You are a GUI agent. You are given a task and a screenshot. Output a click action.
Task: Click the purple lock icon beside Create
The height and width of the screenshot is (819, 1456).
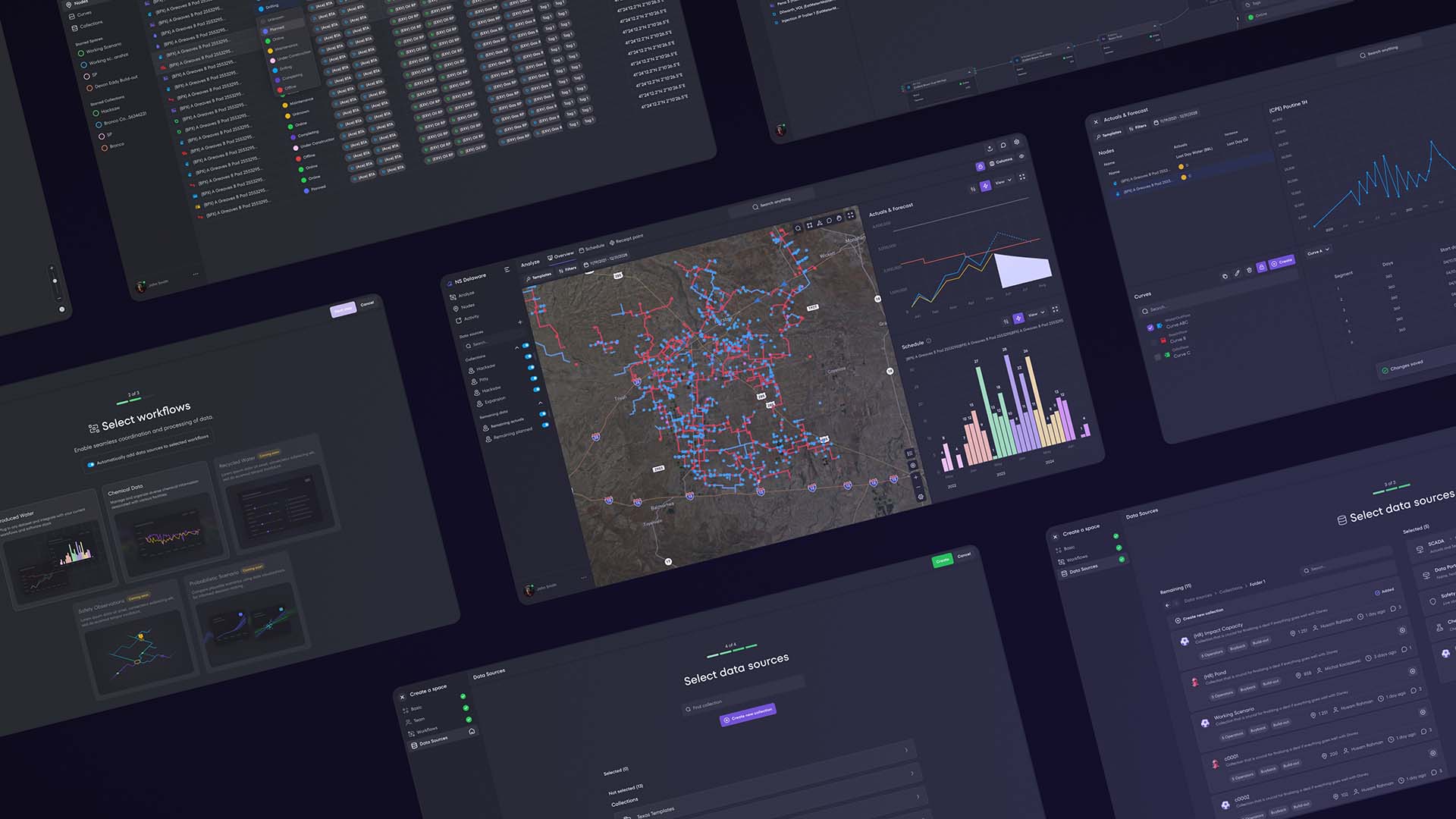tap(1261, 267)
